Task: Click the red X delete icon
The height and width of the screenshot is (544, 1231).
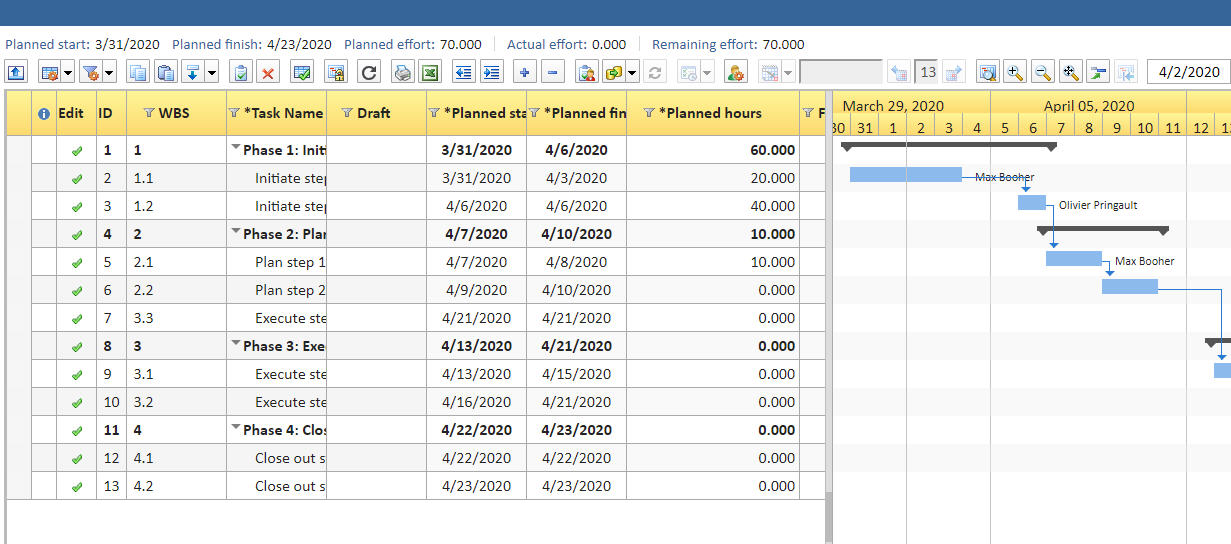Action: click(x=268, y=72)
